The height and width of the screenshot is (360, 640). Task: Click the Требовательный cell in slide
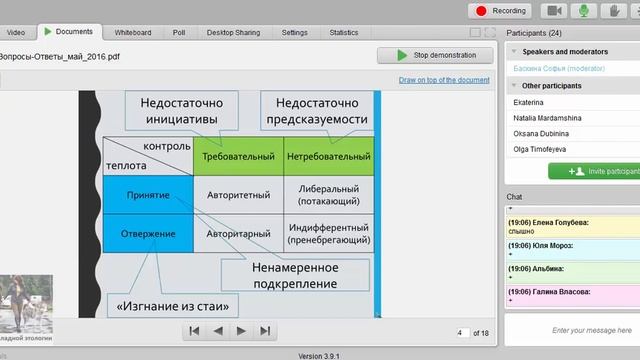pyautogui.click(x=238, y=156)
